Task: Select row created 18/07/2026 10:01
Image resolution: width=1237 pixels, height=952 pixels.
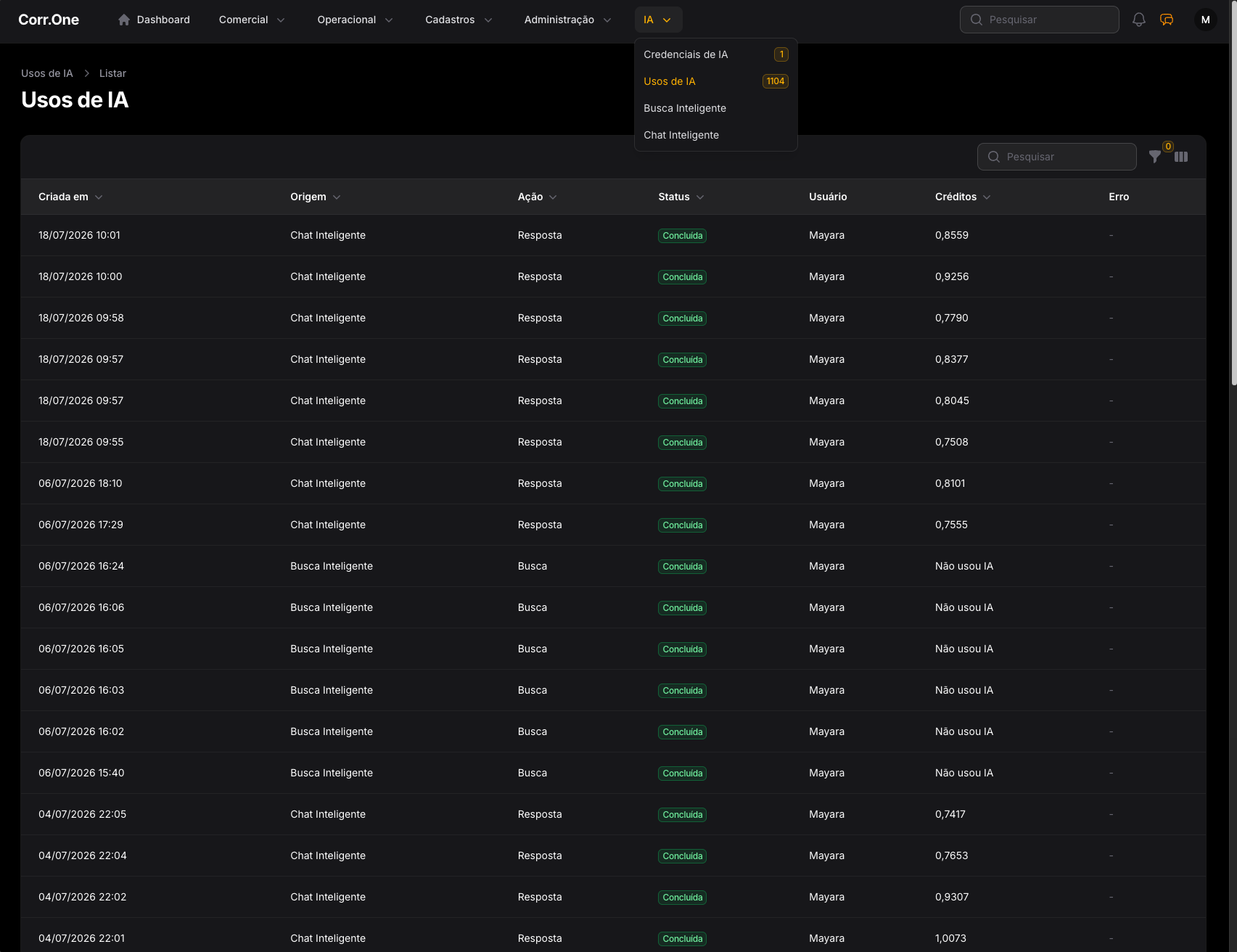Action: 613,235
